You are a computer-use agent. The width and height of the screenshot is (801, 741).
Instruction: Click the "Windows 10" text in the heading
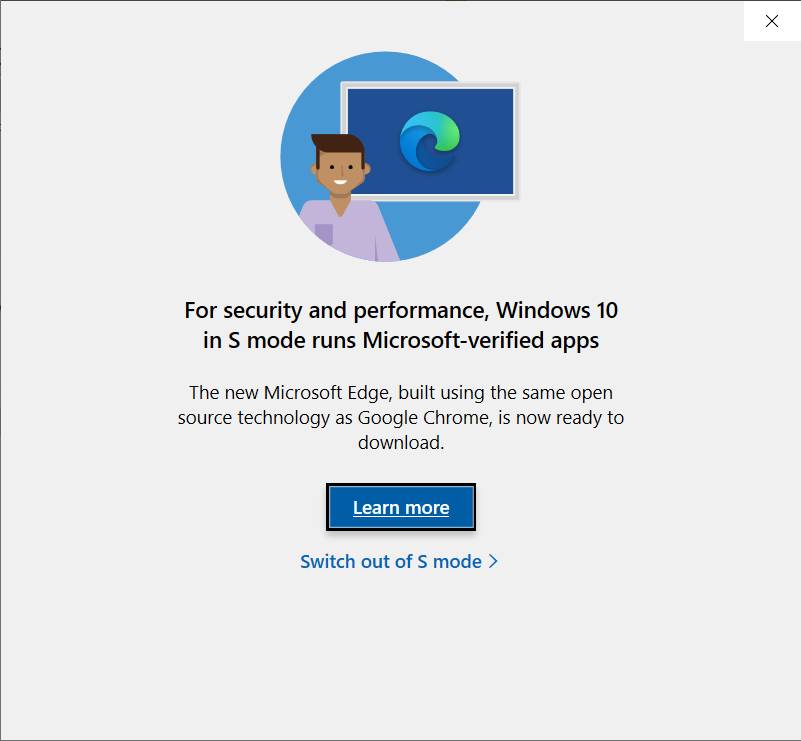pyautogui.click(x=557, y=310)
